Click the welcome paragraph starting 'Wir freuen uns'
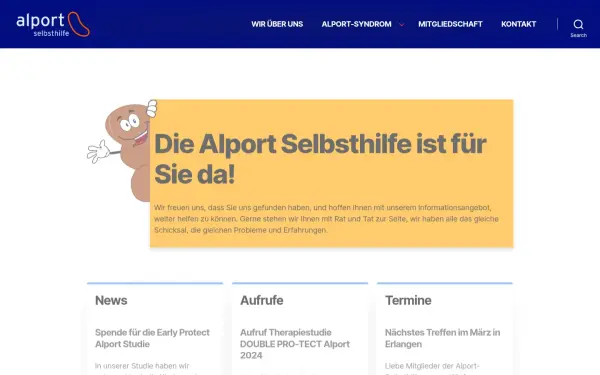The image size is (600, 375). tap(326, 219)
